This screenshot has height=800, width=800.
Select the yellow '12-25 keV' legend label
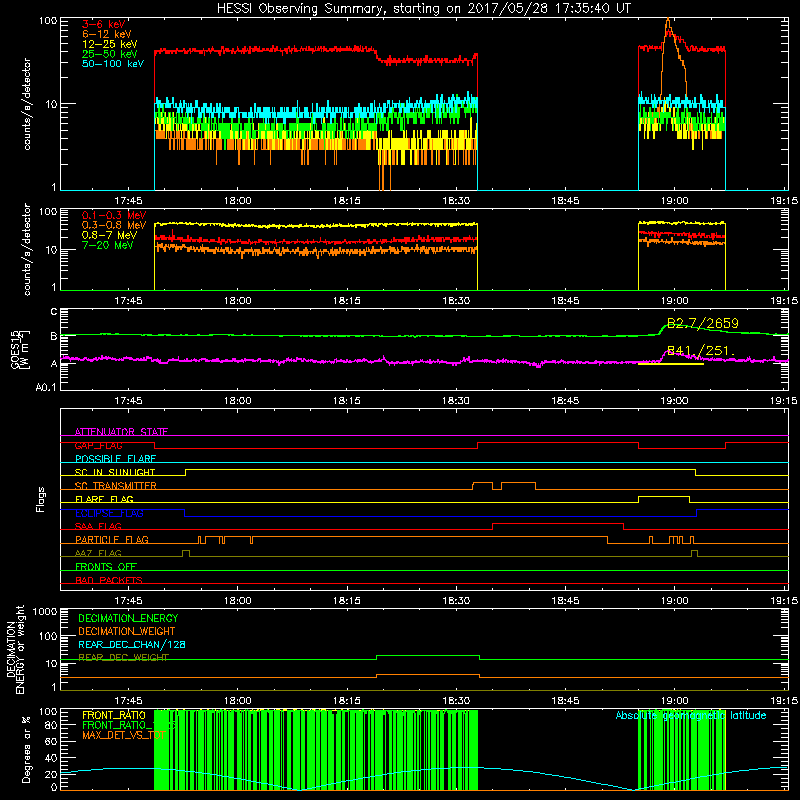[110, 44]
